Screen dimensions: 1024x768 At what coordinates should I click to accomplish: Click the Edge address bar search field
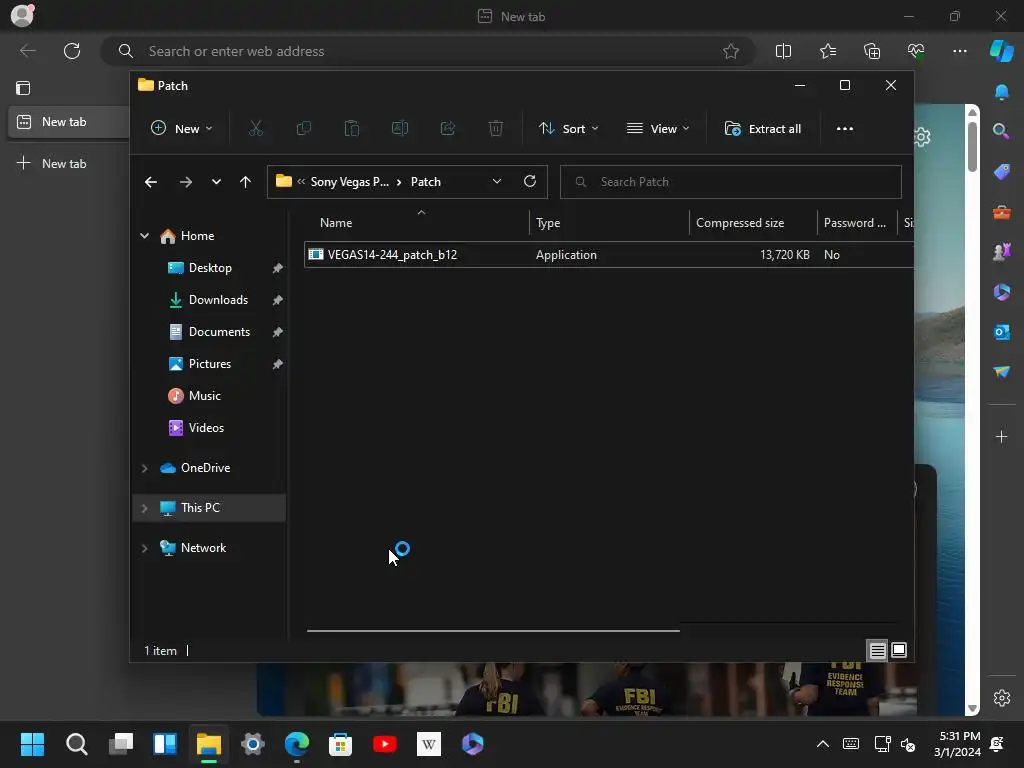pyautogui.click(x=428, y=51)
